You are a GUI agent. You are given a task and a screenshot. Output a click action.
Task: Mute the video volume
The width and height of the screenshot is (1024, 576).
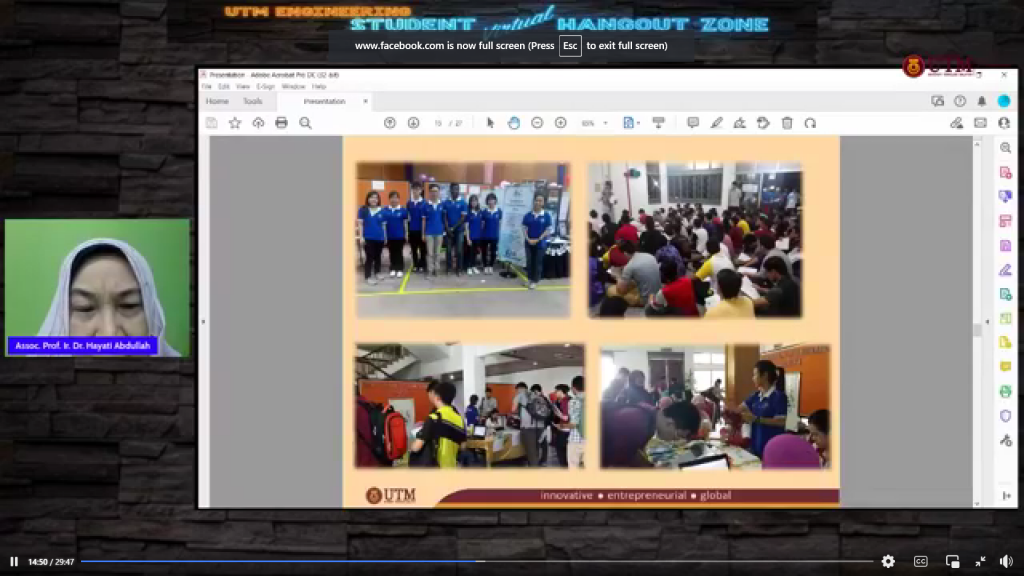1006,561
